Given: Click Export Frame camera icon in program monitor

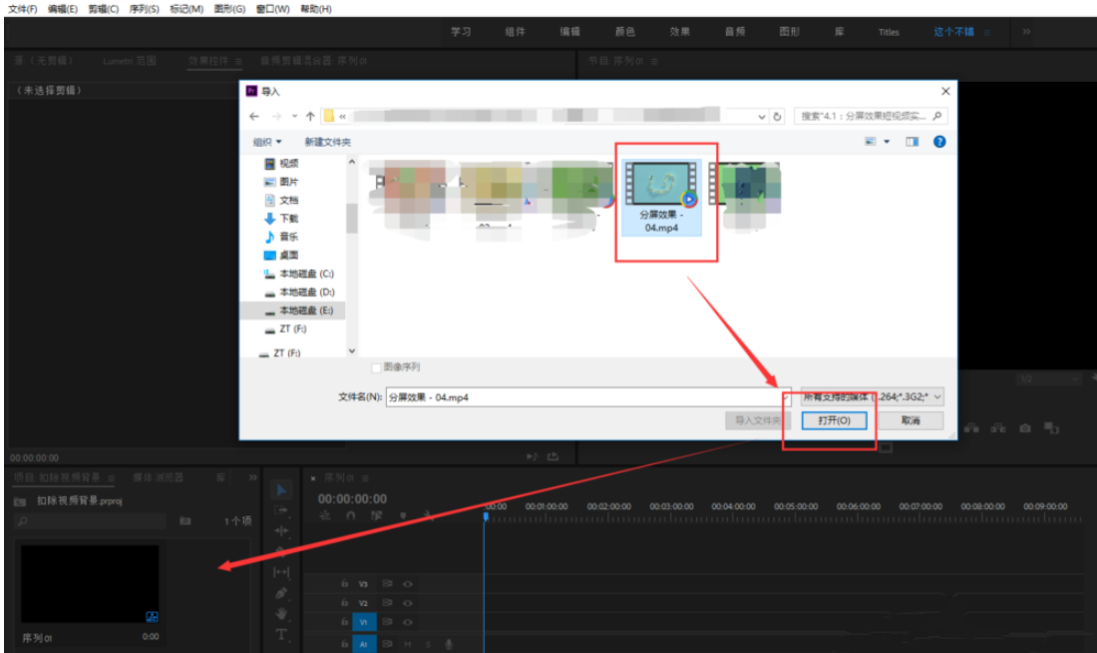Looking at the screenshot, I should (1025, 428).
